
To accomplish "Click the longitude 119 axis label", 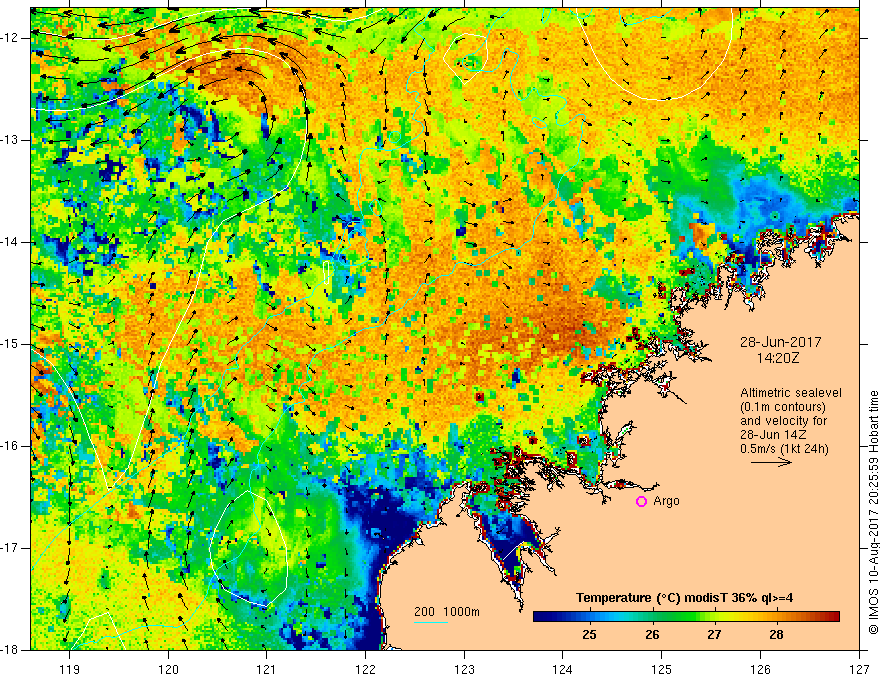I will coord(70,669).
